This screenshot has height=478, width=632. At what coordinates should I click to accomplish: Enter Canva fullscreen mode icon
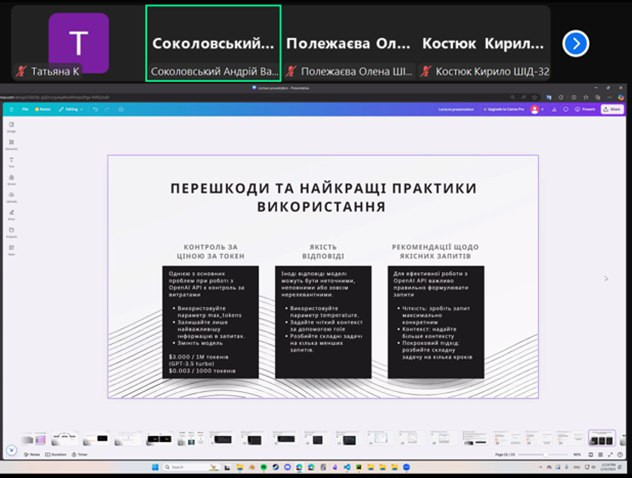610,454
